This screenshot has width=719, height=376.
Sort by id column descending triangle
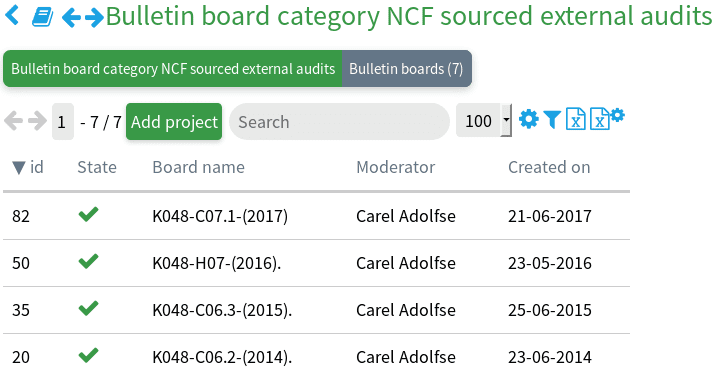(18, 168)
